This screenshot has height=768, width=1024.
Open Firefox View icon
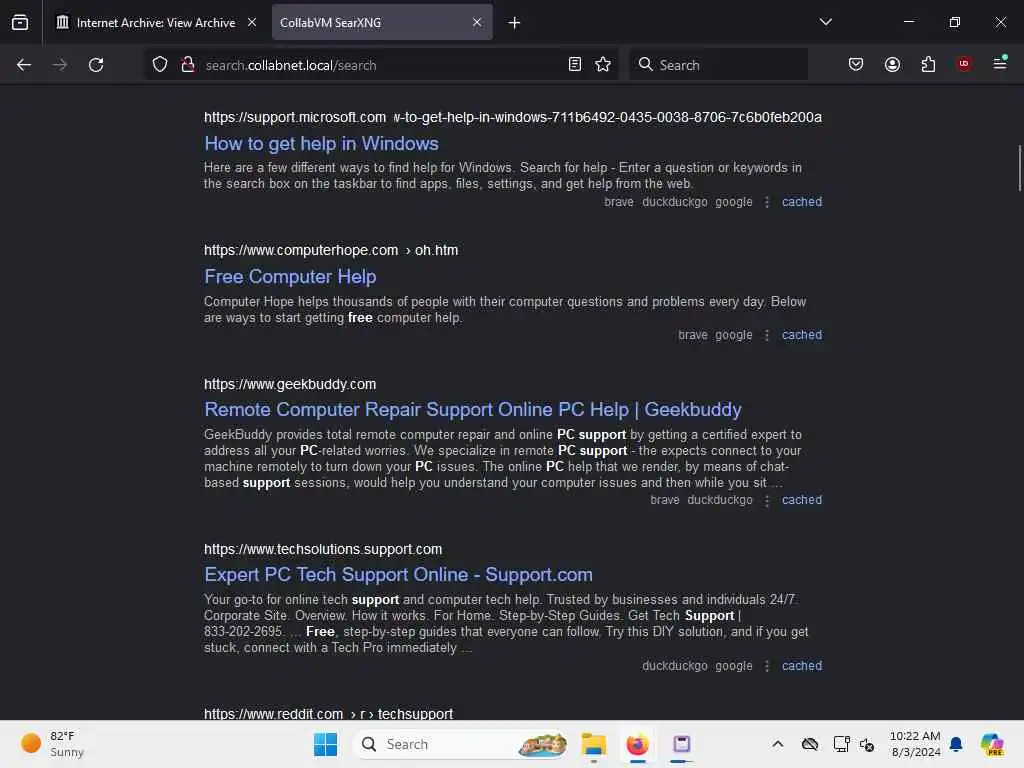[20, 22]
